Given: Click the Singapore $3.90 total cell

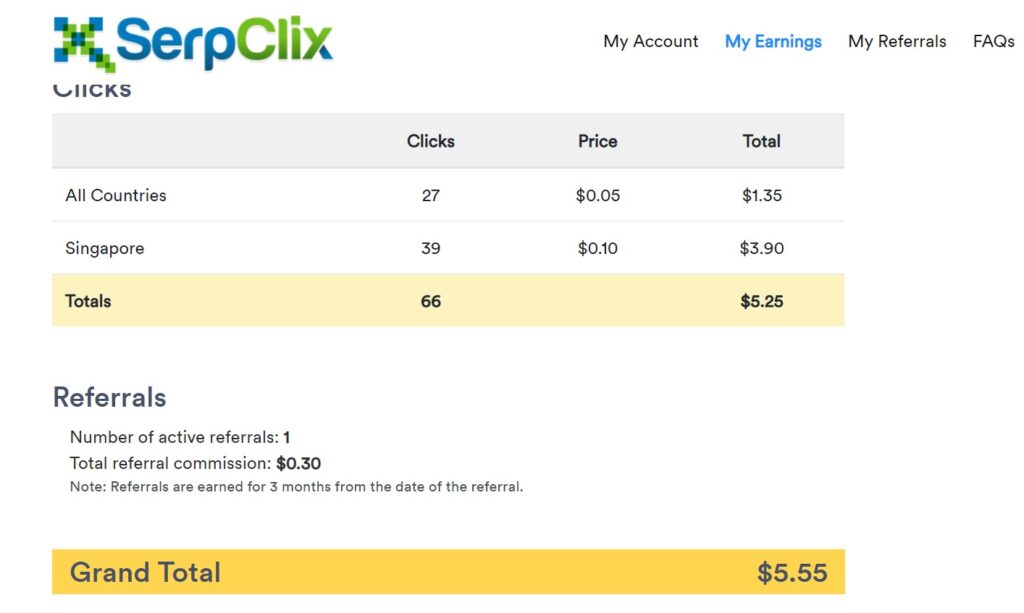Looking at the screenshot, I should click(x=761, y=248).
